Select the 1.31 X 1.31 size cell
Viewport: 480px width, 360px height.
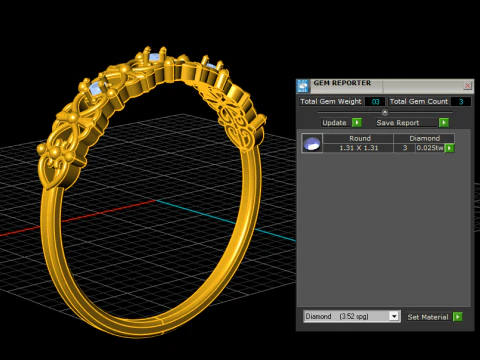359,148
